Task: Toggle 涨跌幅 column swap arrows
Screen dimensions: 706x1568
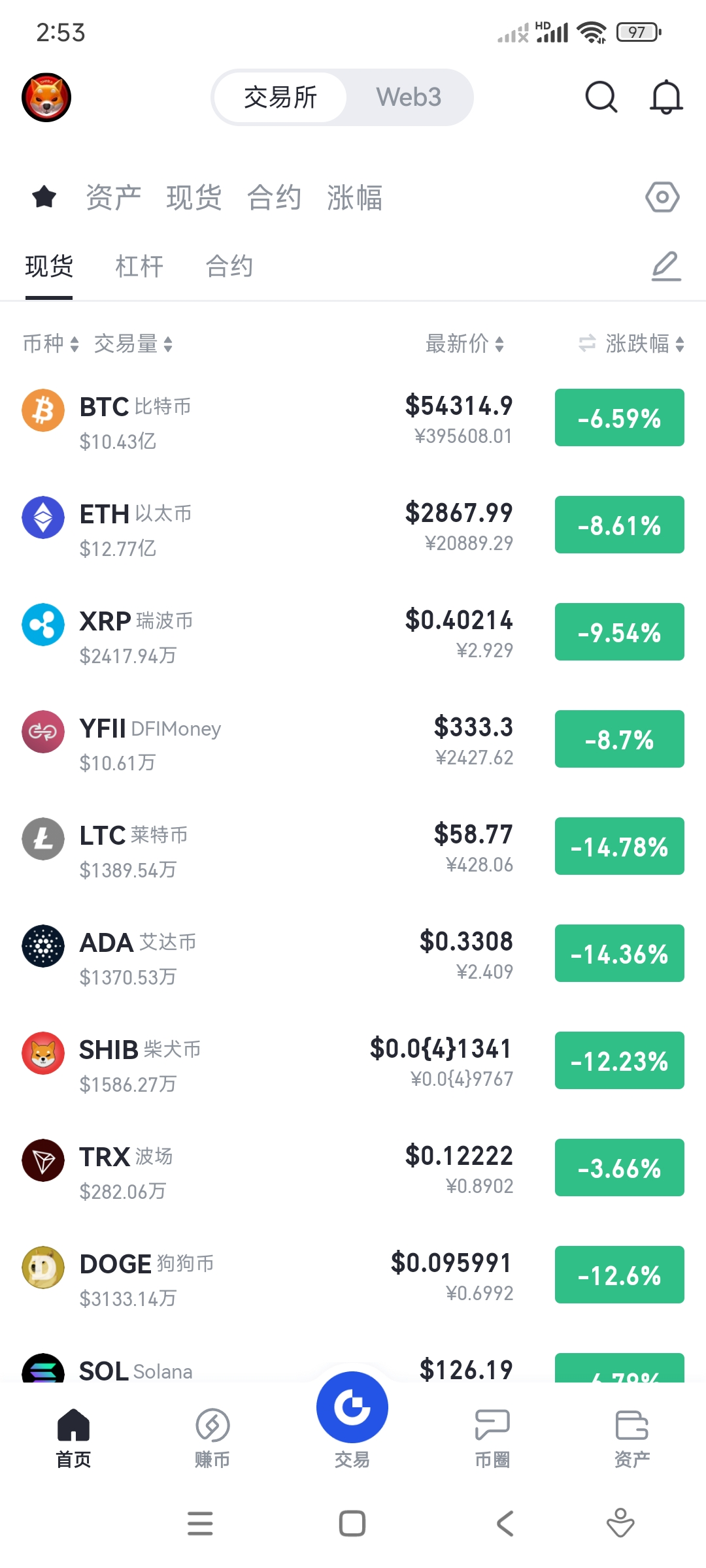Action: [x=587, y=343]
